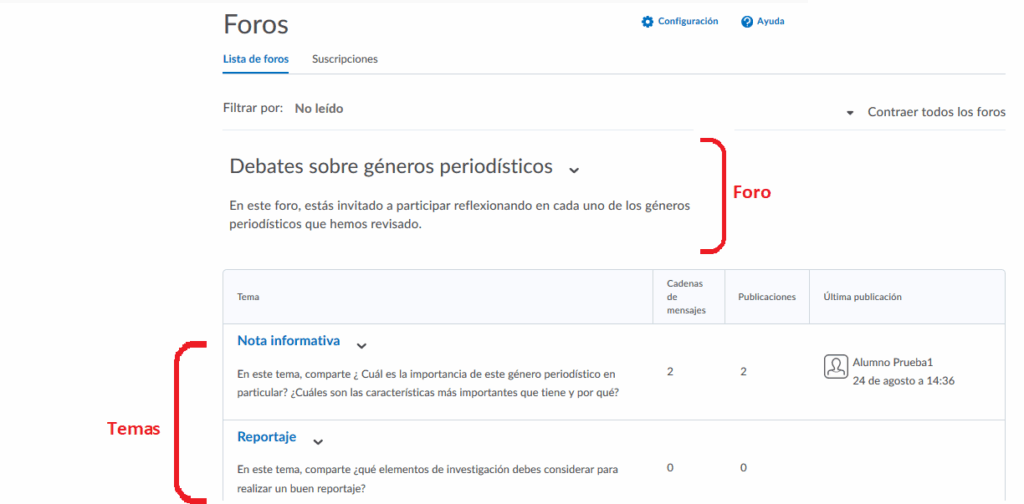Select the No leído filter option

[319, 108]
